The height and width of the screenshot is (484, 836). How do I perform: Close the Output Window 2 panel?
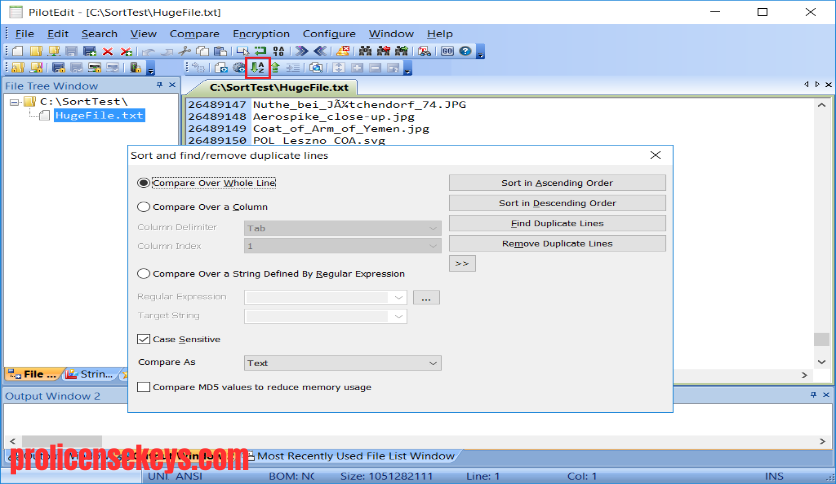[x=826, y=395]
